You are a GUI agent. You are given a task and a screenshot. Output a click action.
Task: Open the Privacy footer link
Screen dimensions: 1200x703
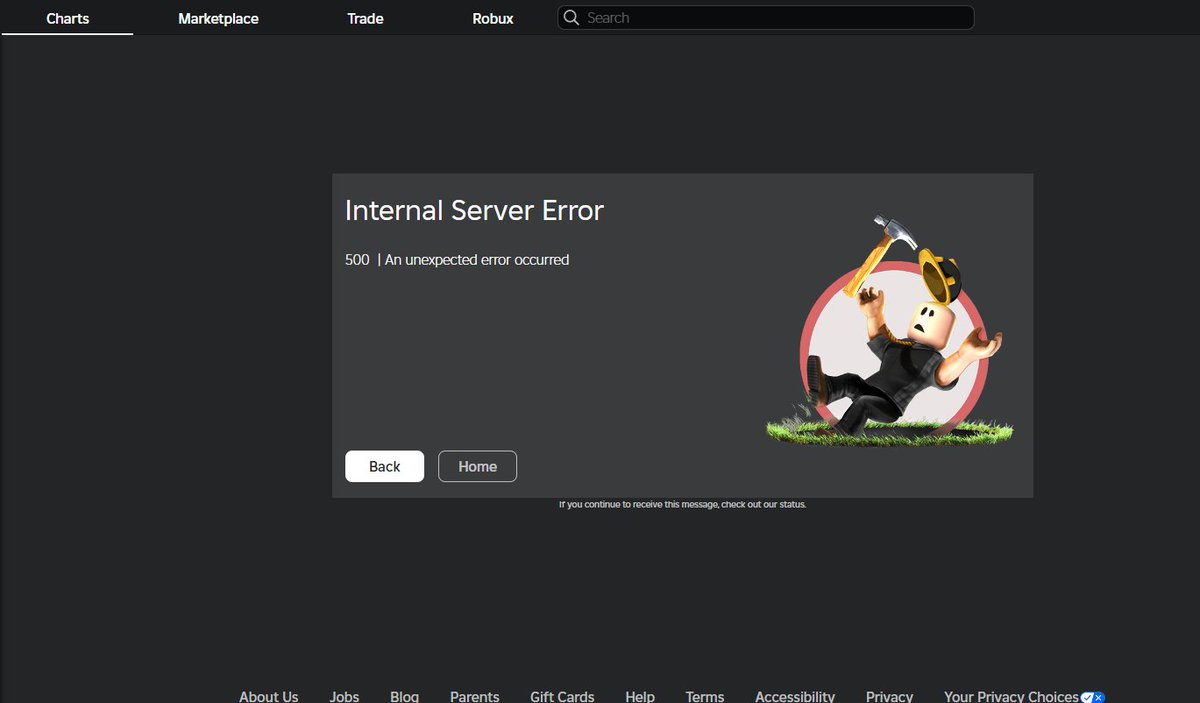(x=889, y=696)
